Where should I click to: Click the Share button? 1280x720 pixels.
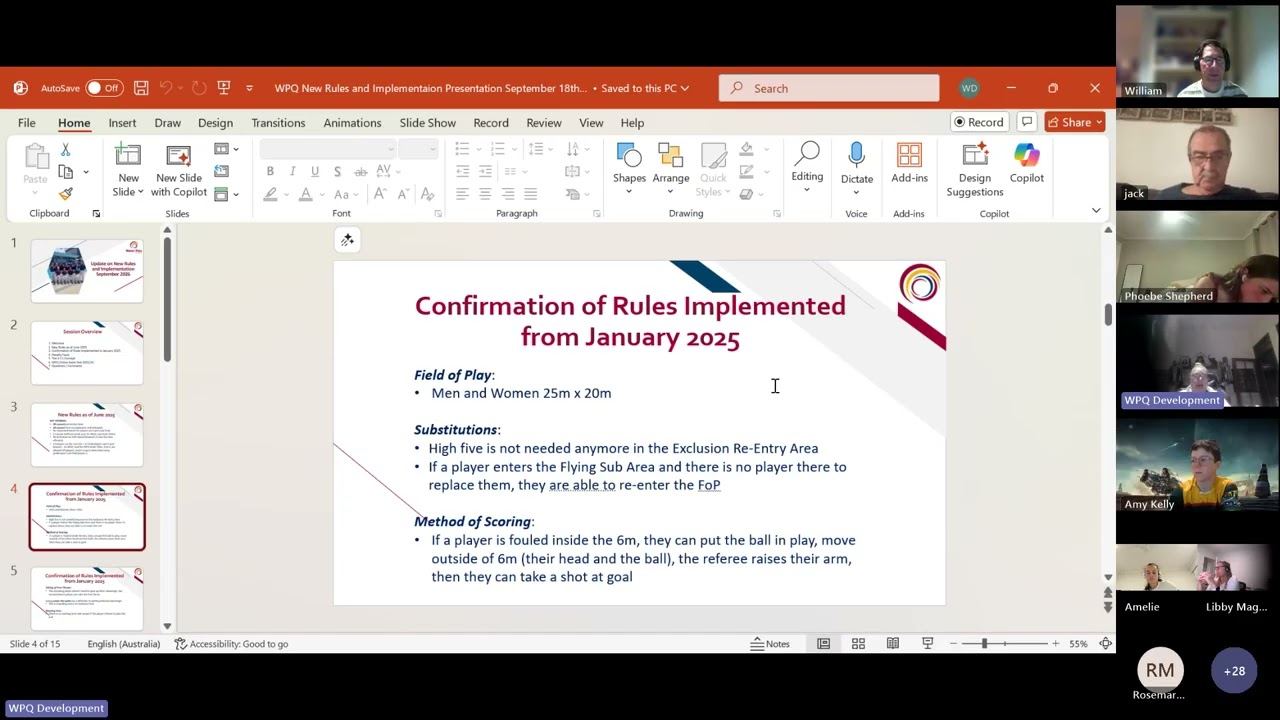[x=1075, y=122]
